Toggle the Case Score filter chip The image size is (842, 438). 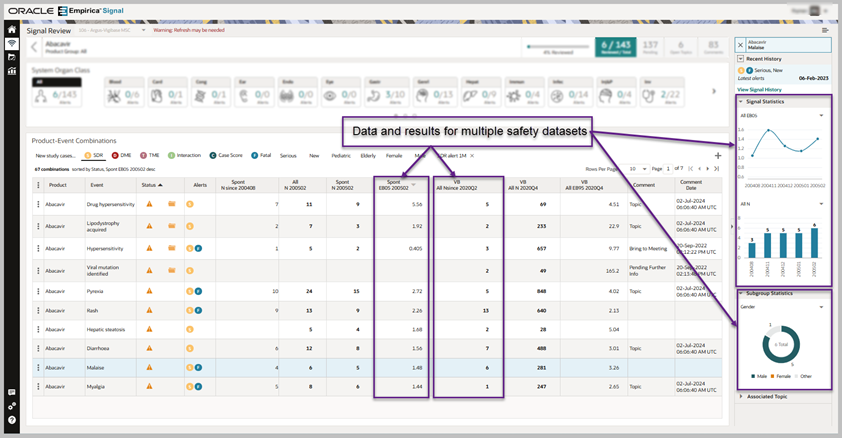[x=226, y=156]
